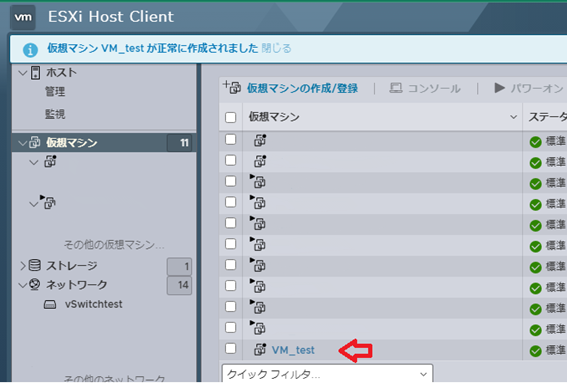
Task: Click the fourth row running VM icon
Action: [258, 202]
